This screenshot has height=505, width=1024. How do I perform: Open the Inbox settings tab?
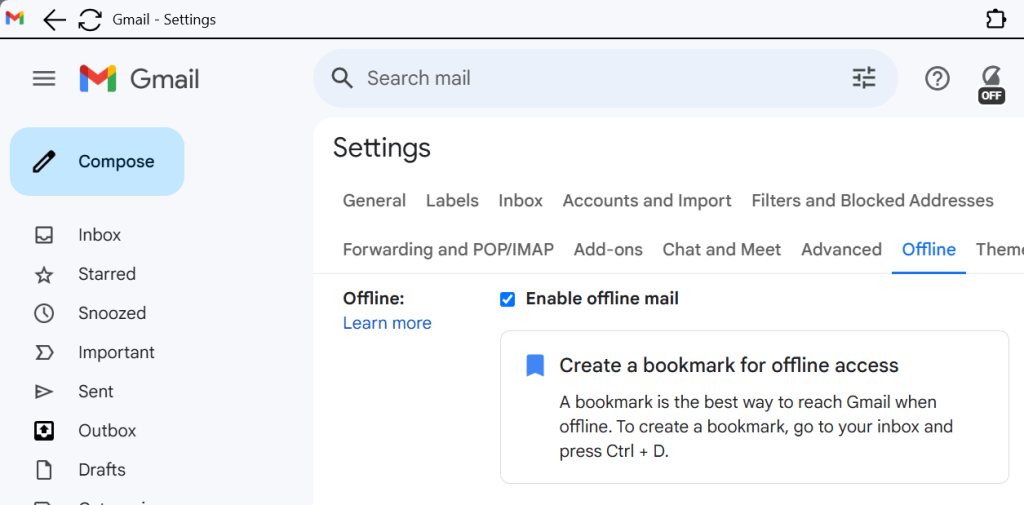point(520,201)
